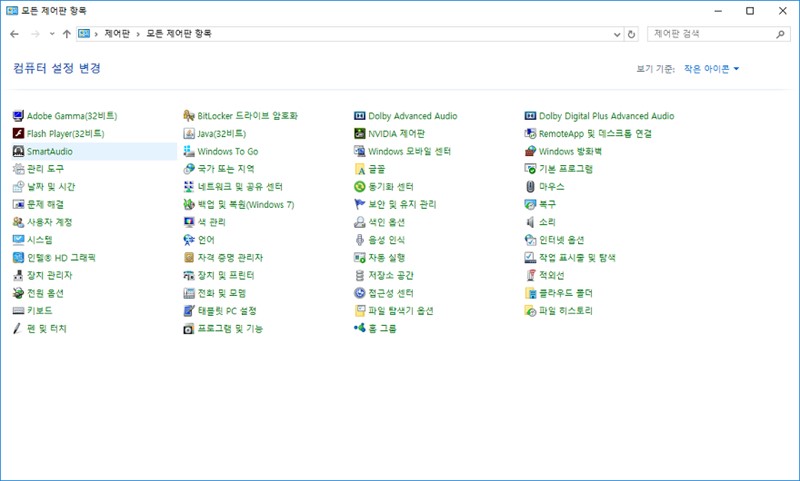Click 모든 제어판 항목 breadcrumb
This screenshot has height=481, width=800.
point(179,34)
